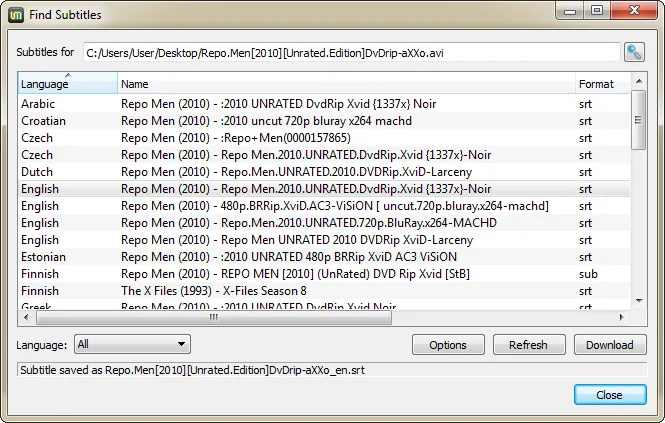This screenshot has height=423, width=665.
Task: Select the Estonian subtitle row
Action: 324,256
